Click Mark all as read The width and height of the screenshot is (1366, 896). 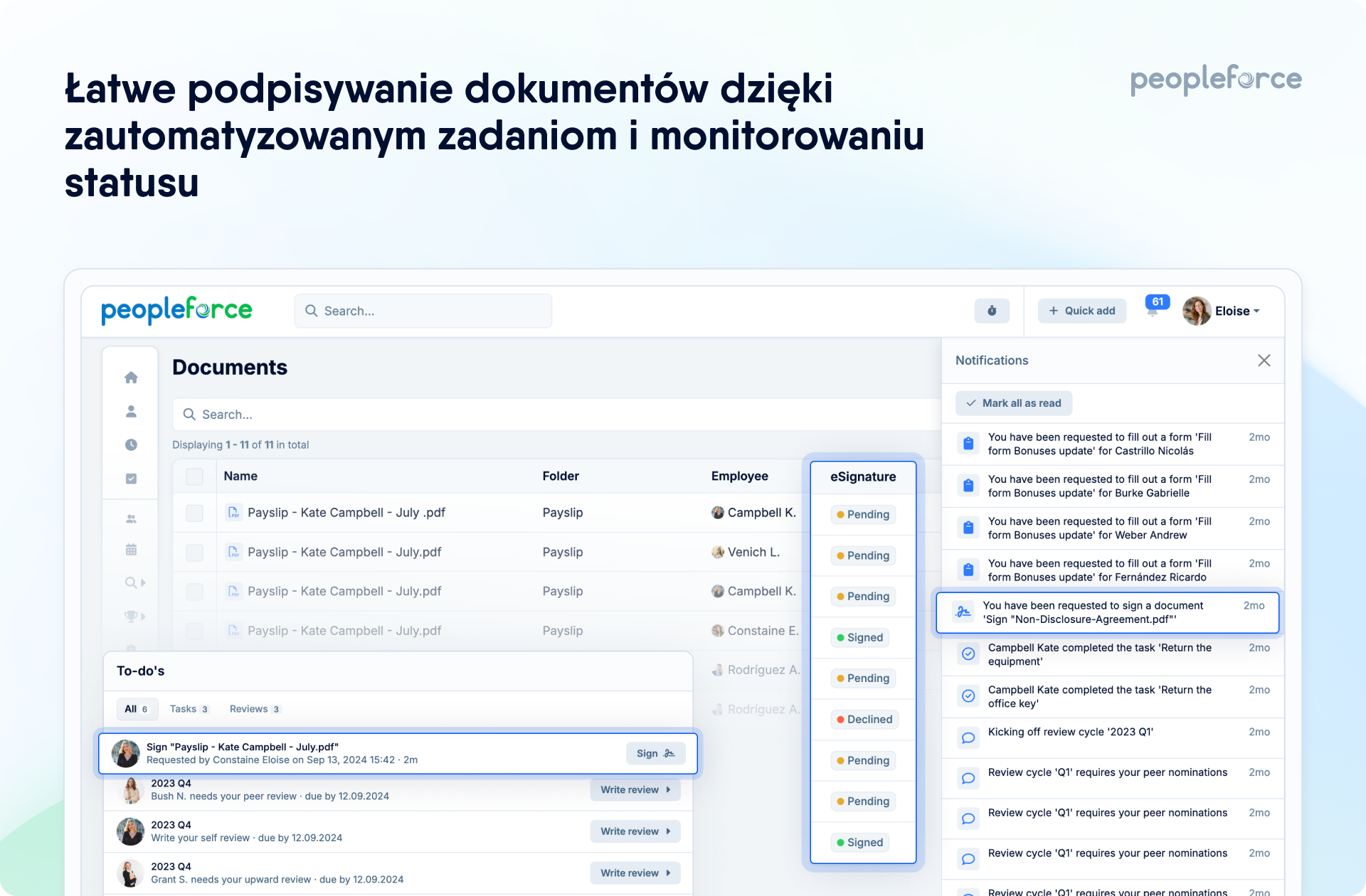pos(1014,403)
